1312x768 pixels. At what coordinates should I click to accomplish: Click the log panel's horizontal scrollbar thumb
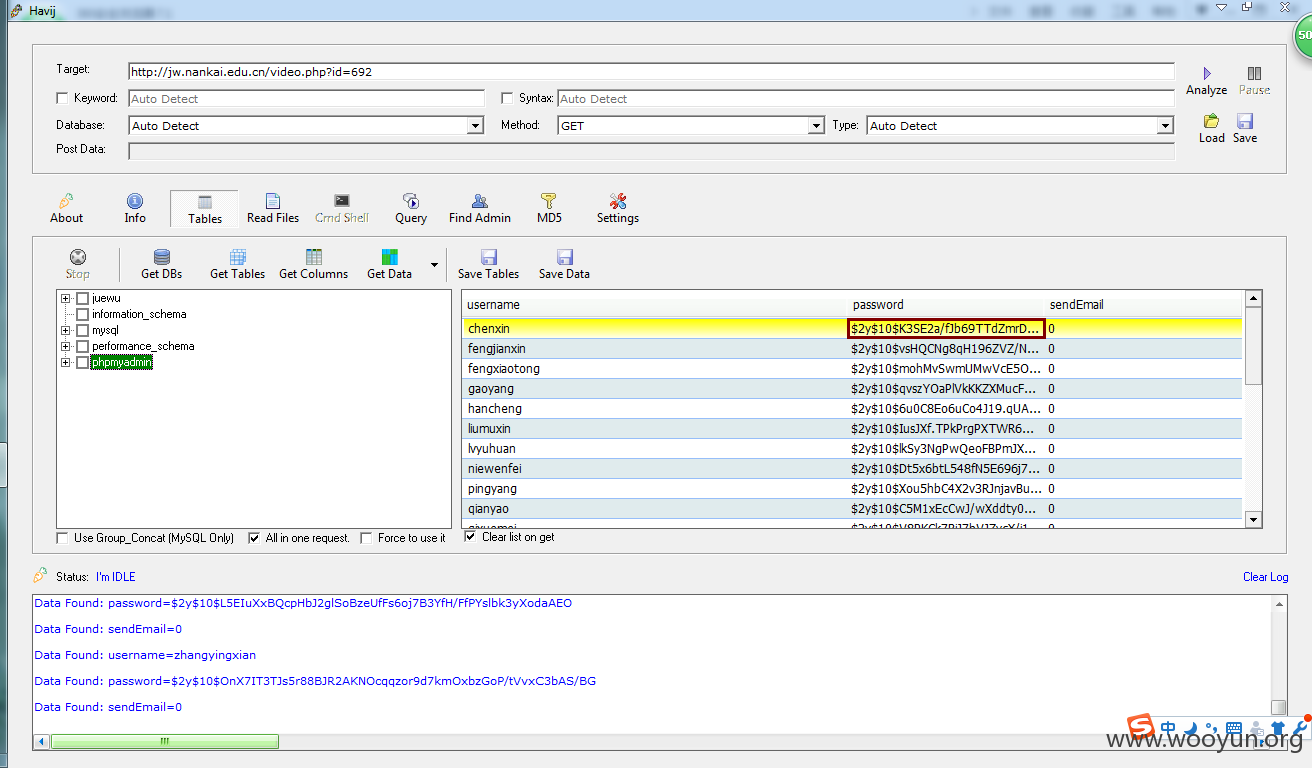coord(164,742)
